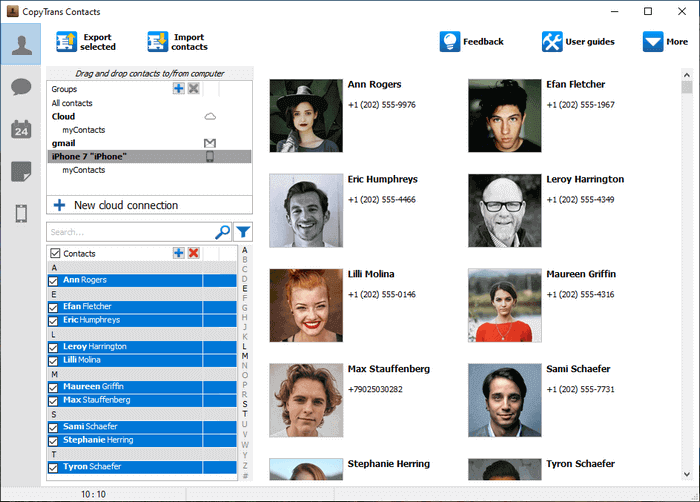Jump to letter S in alphabet index
The image size is (700, 502).
pyautogui.click(x=245, y=404)
